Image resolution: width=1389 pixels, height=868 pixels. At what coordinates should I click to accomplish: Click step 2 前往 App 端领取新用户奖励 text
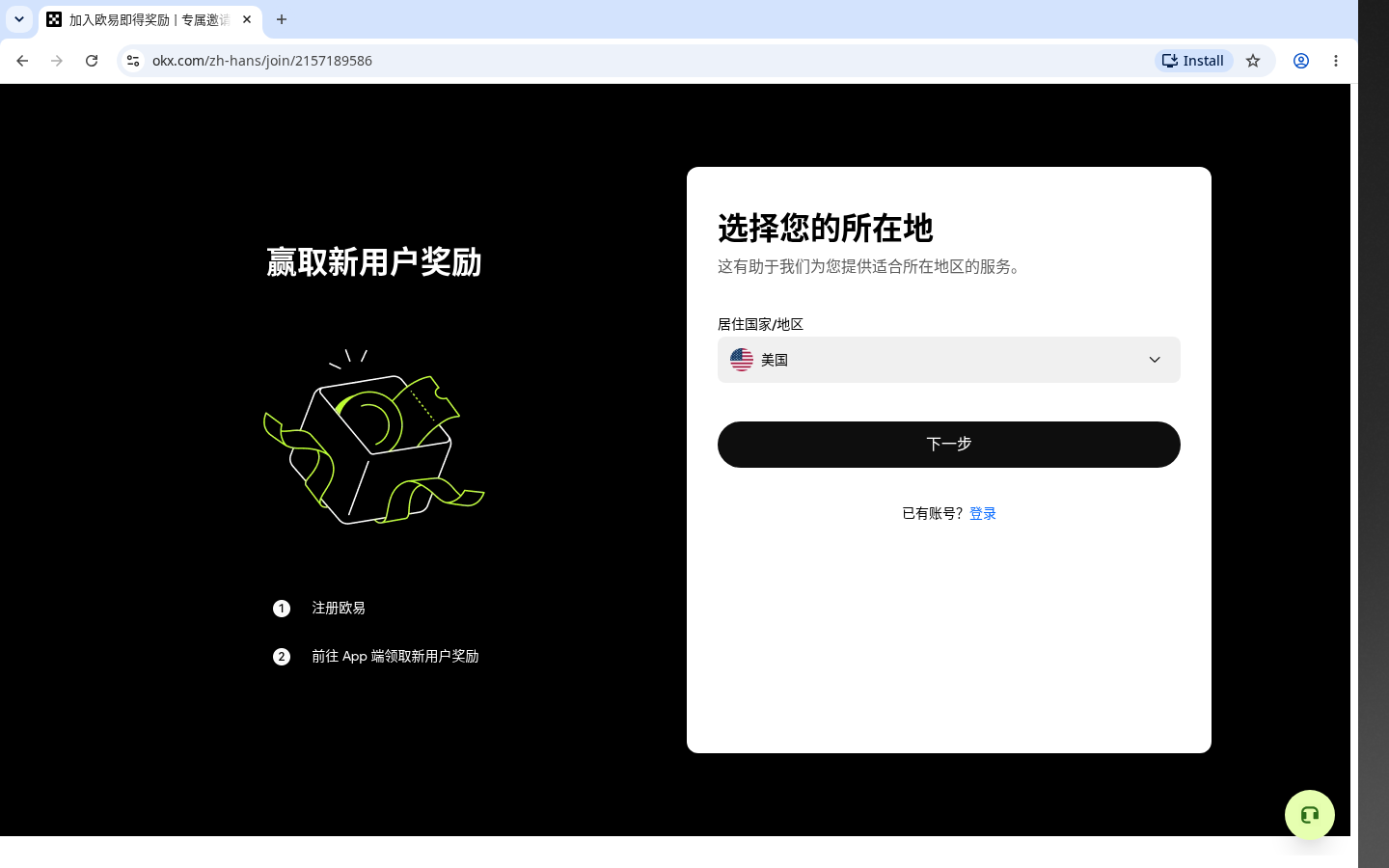point(395,656)
